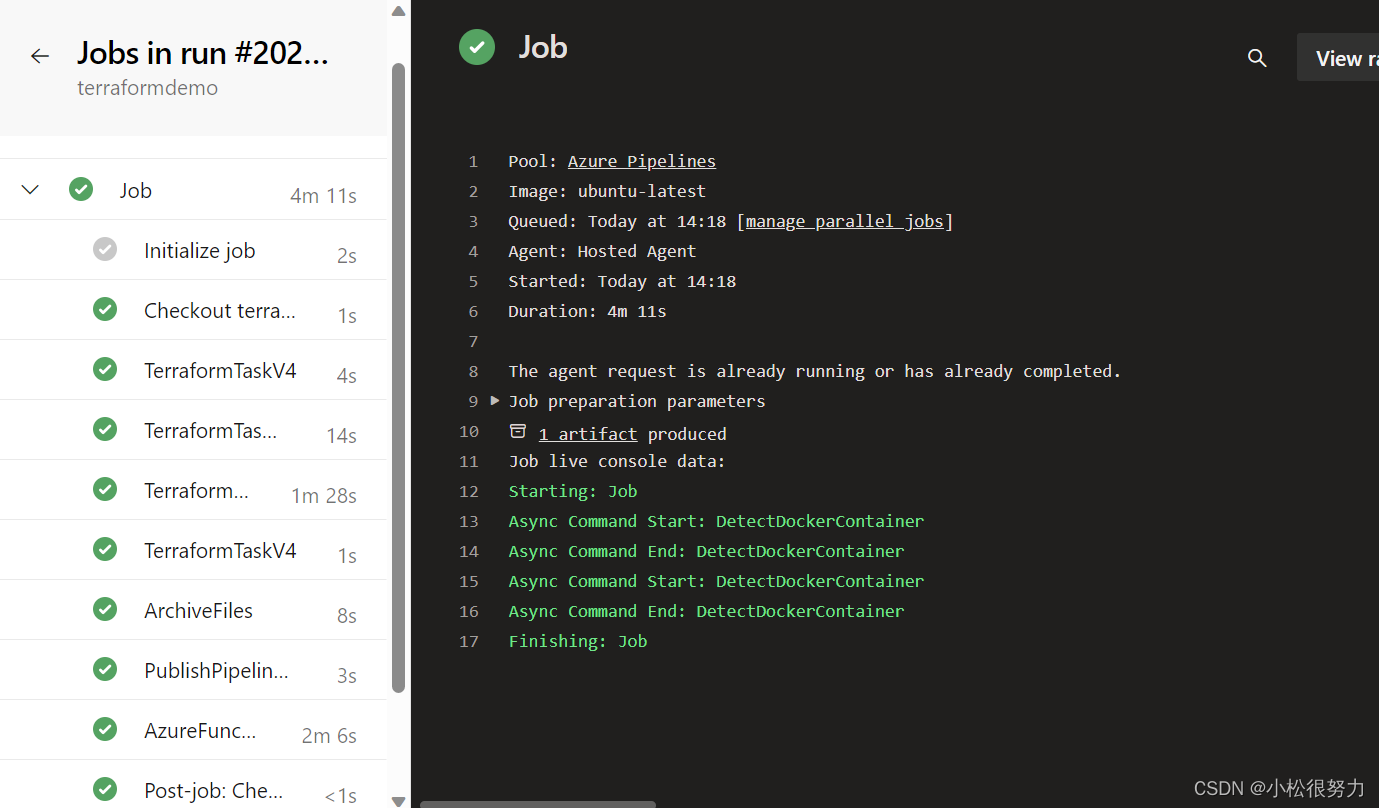Open the 1 artifact link
The image size is (1379, 808).
[x=588, y=434]
